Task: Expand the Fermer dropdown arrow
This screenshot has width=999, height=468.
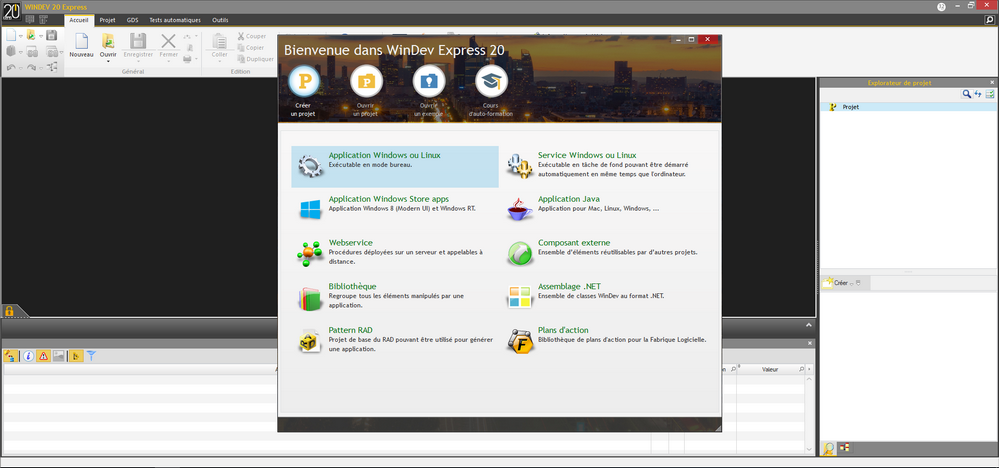Action: (x=168, y=61)
